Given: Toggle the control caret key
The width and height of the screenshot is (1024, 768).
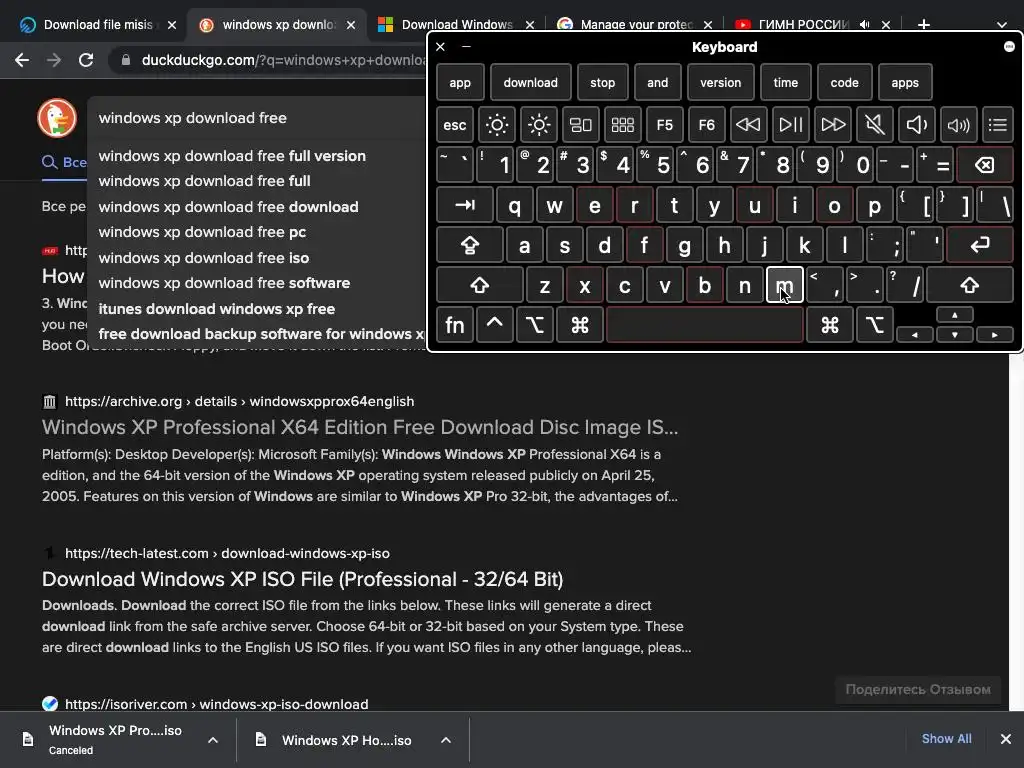Looking at the screenshot, I should 494,325.
